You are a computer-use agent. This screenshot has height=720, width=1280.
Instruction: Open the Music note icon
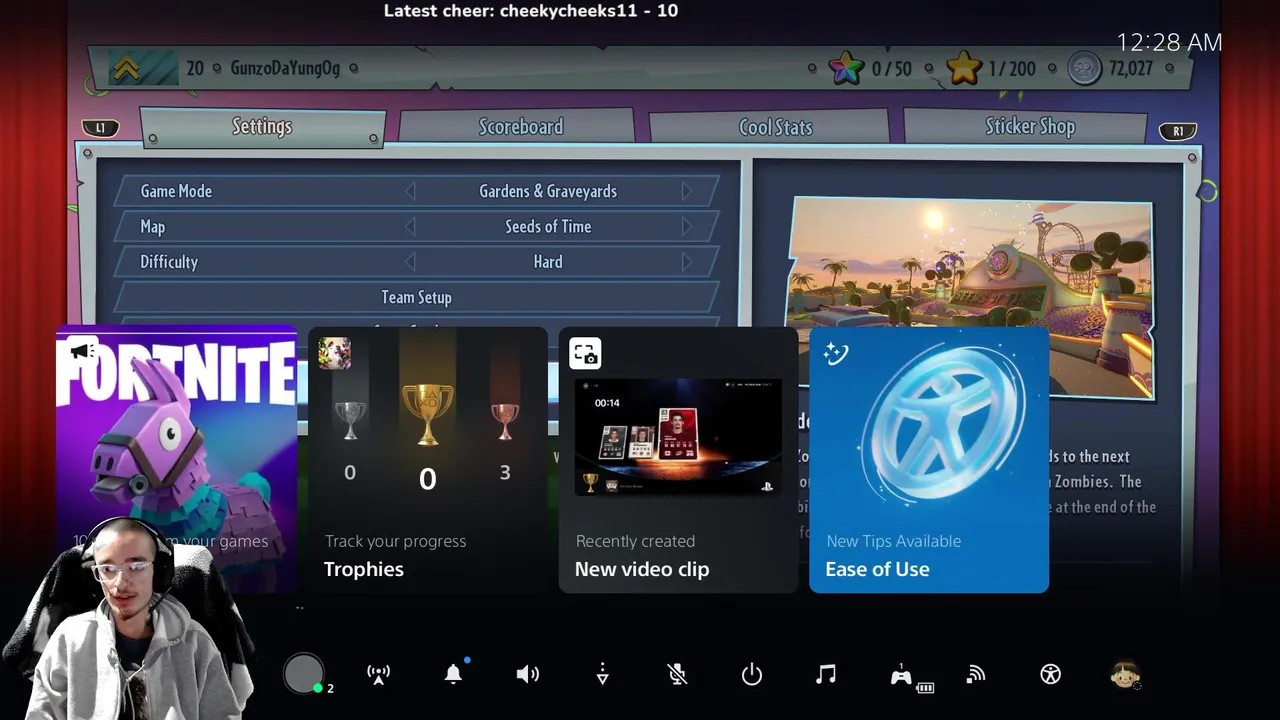pos(826,674)
